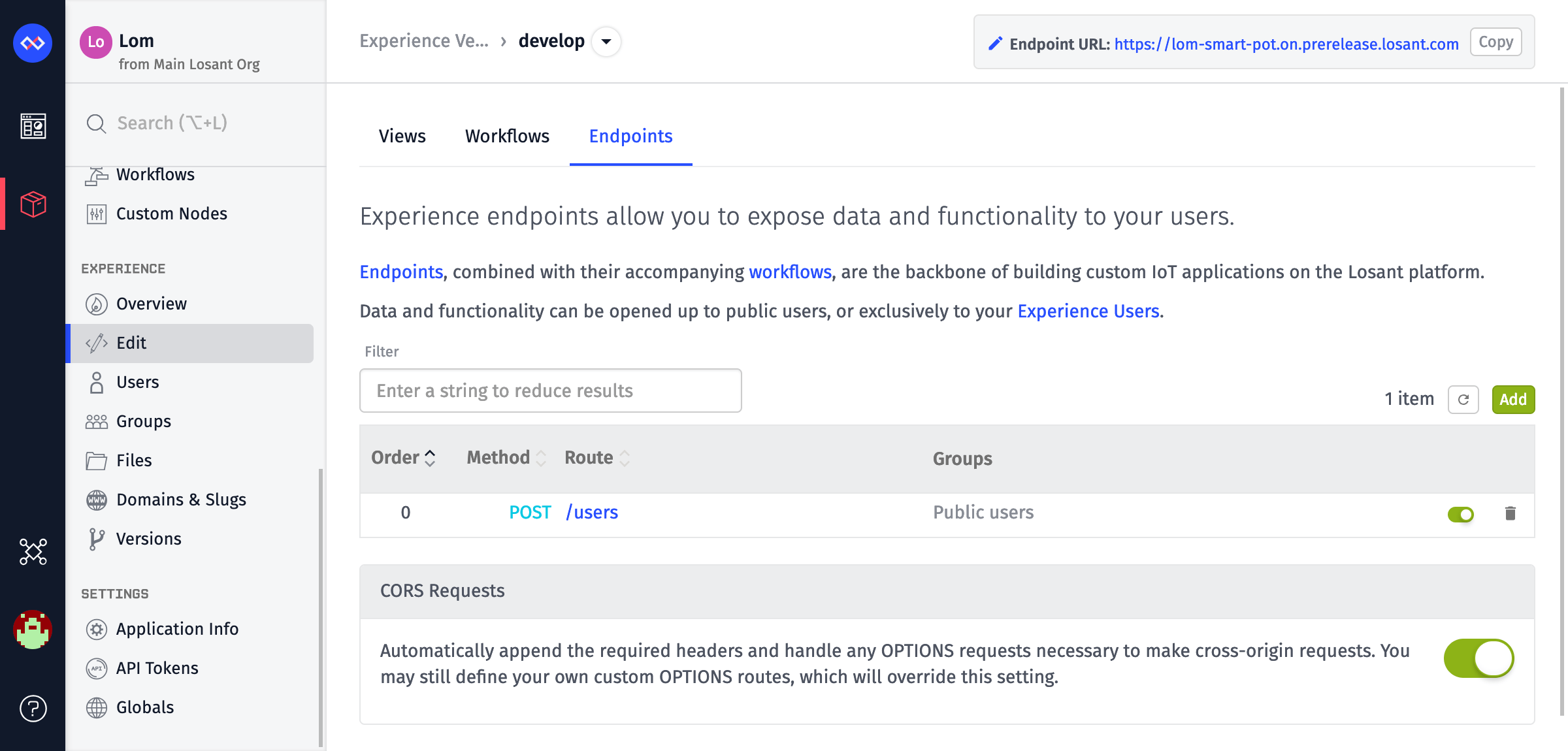Select the Endpoints tab
This screenshot has height=751, width=1568.
click(630, 136)
